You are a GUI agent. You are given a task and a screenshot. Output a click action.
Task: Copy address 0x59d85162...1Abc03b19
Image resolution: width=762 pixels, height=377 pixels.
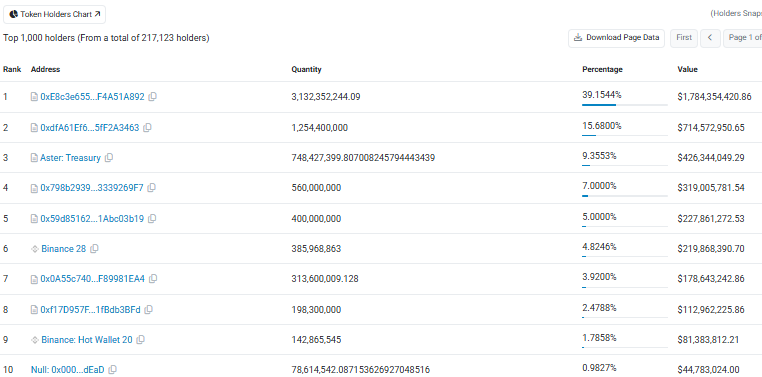(x=152, y=219)
